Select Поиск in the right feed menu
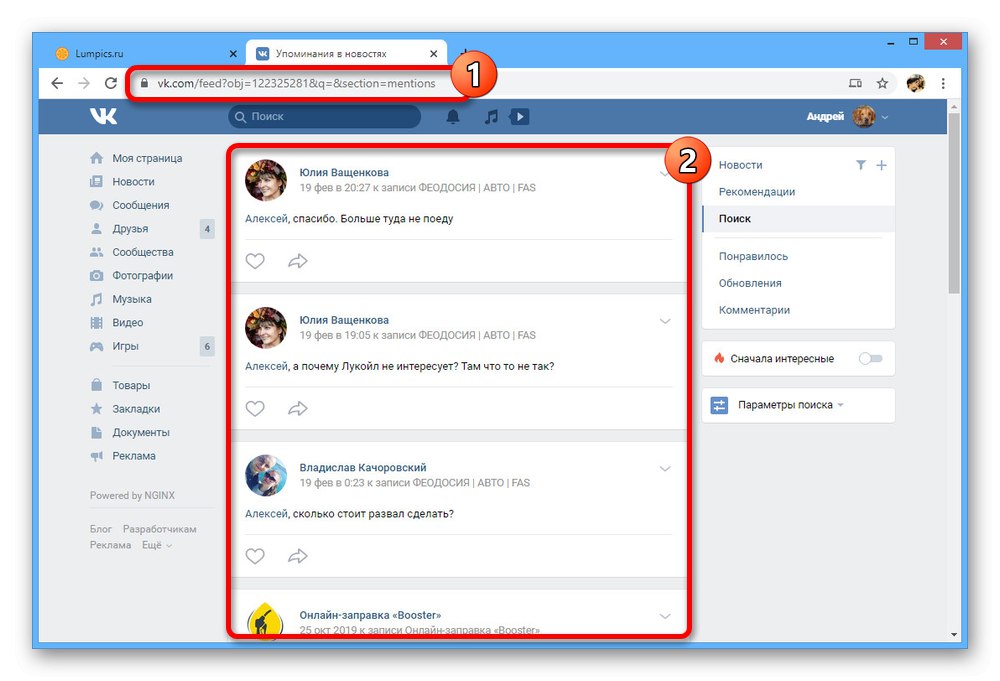1000x681 pixels. click(798, 219)
